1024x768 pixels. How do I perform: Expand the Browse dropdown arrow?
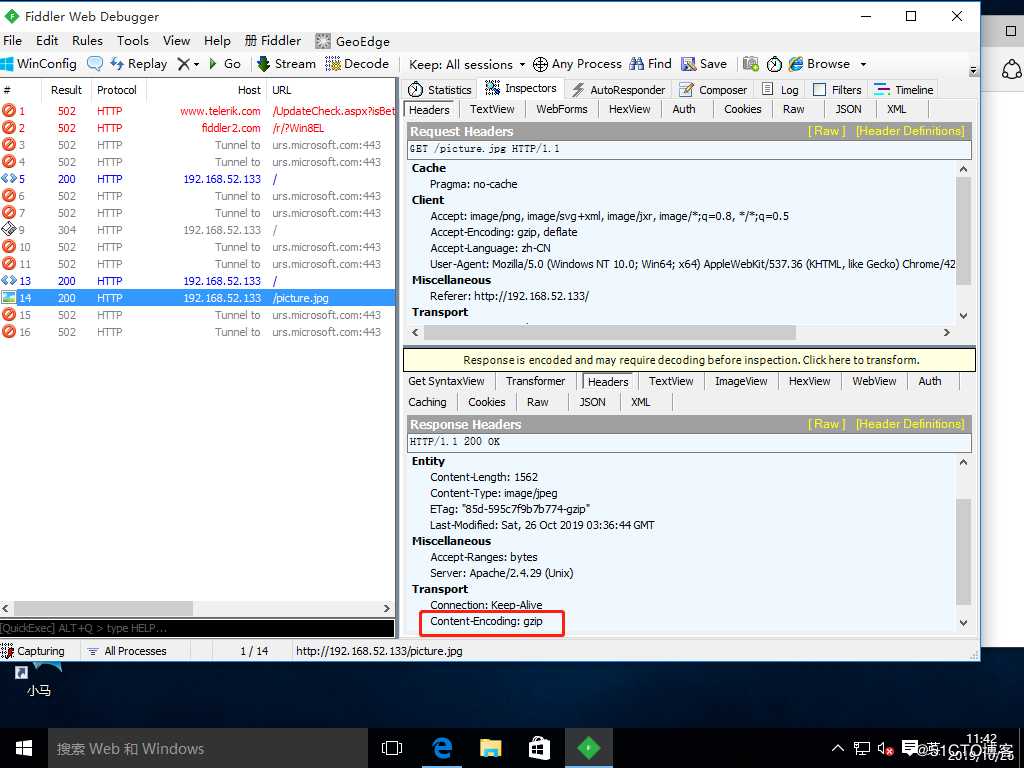(x=863, y=65)
